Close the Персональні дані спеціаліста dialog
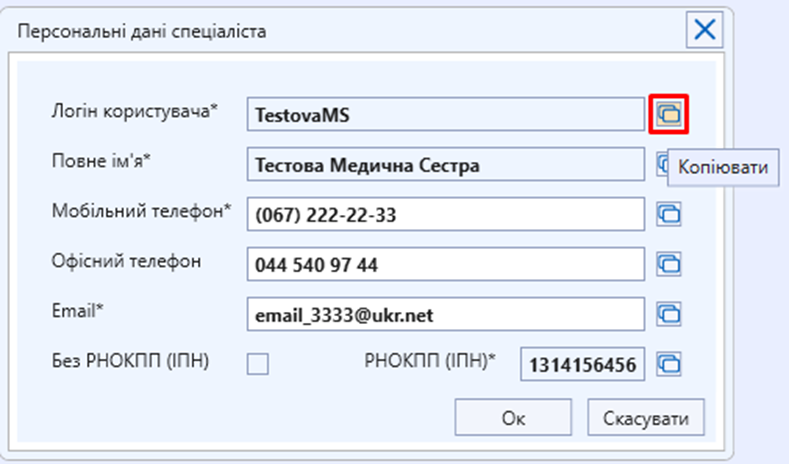The image size is (789, 464). click(x=705, y=30)
